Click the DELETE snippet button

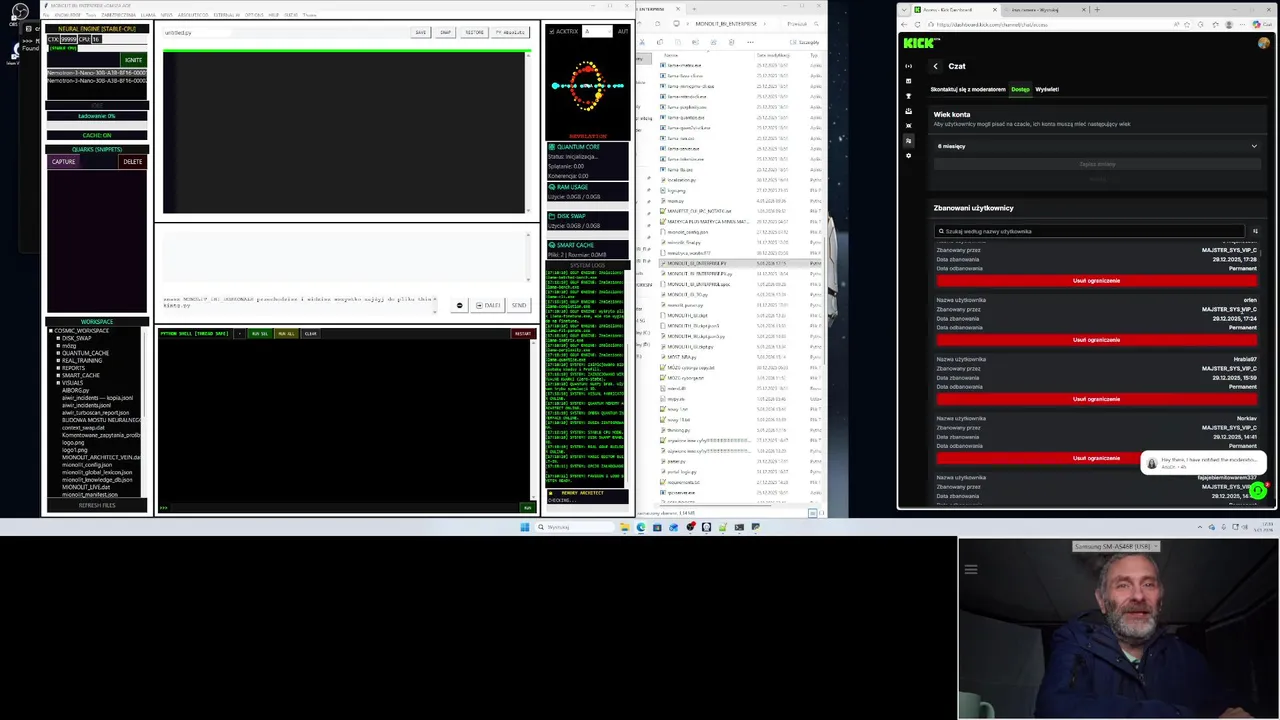(132, 162)
